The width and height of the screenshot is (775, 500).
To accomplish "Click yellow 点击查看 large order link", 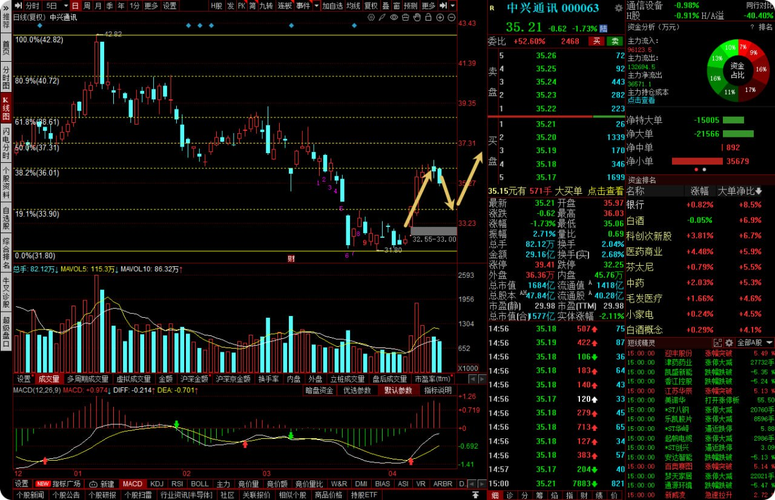I will pyautogui.click(x=605, y=191).
